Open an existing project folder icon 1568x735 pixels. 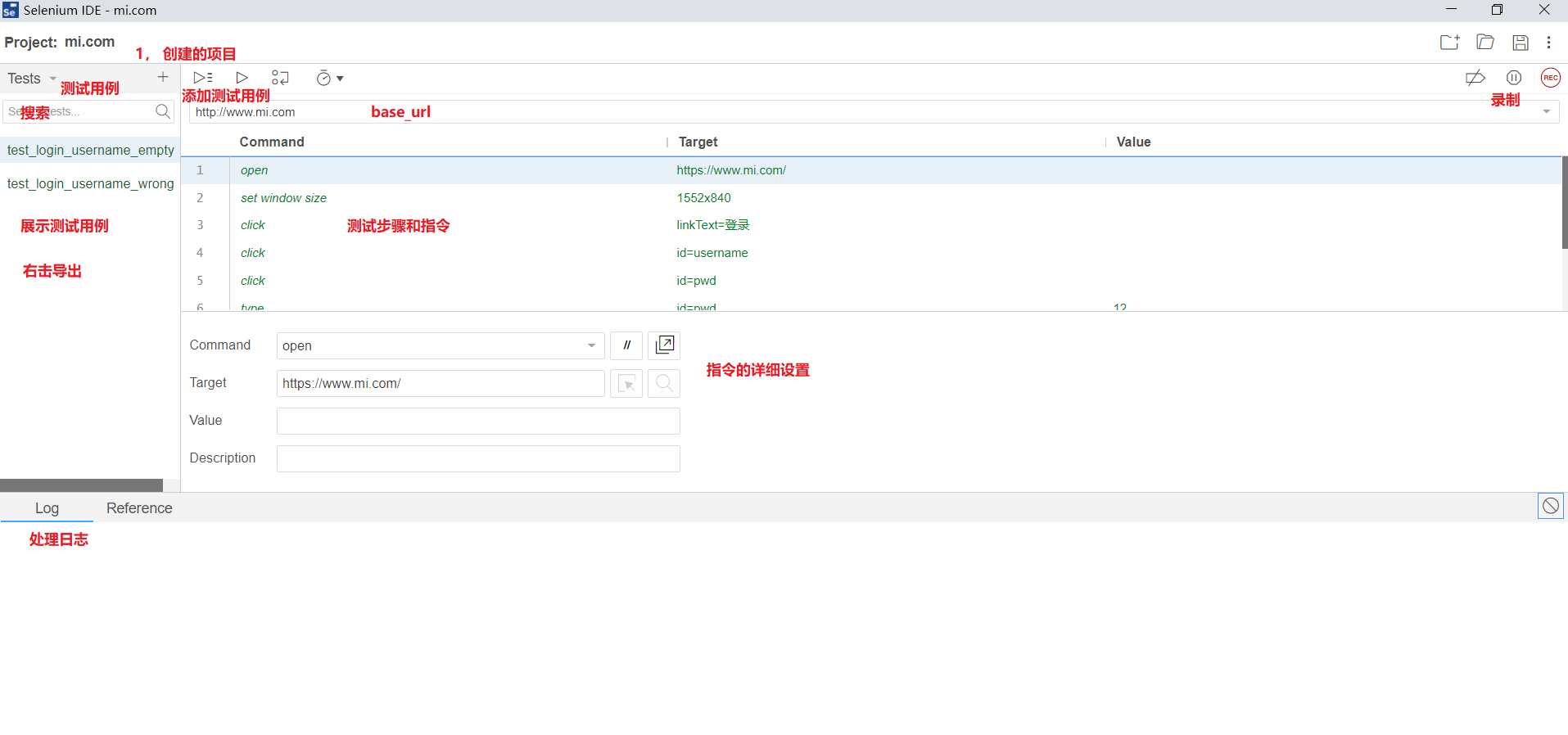click(x=1484, y=43)
